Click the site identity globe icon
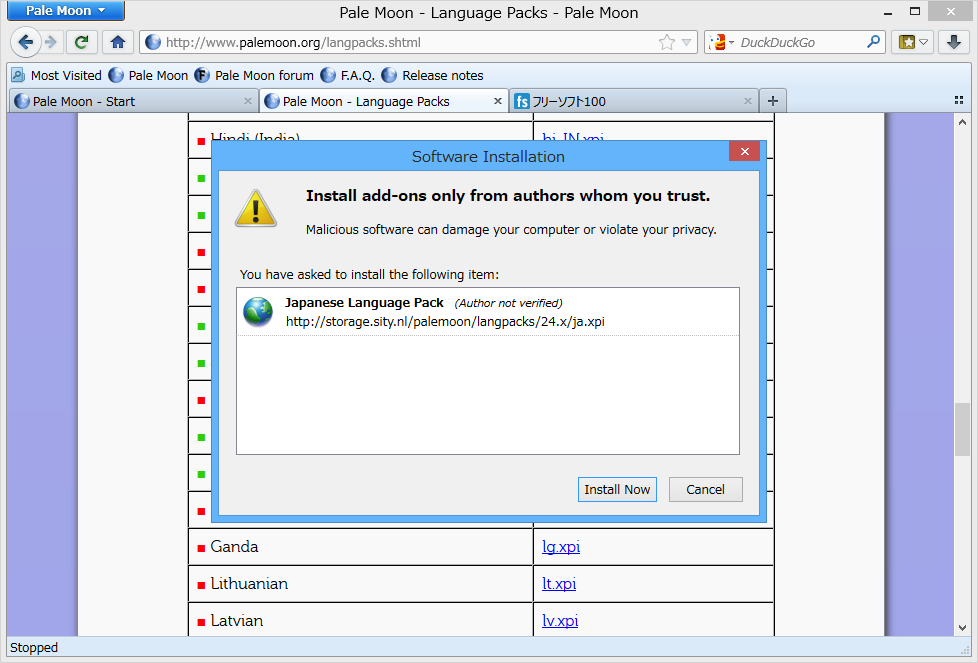The height and width of the screenshot is (663, 978). coord(152,42)
